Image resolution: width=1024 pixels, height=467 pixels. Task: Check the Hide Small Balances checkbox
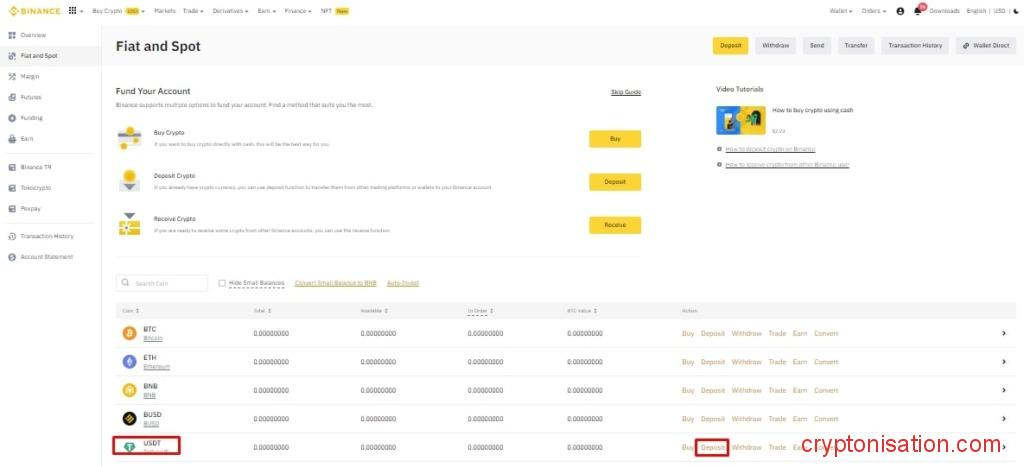coord(222,283)
